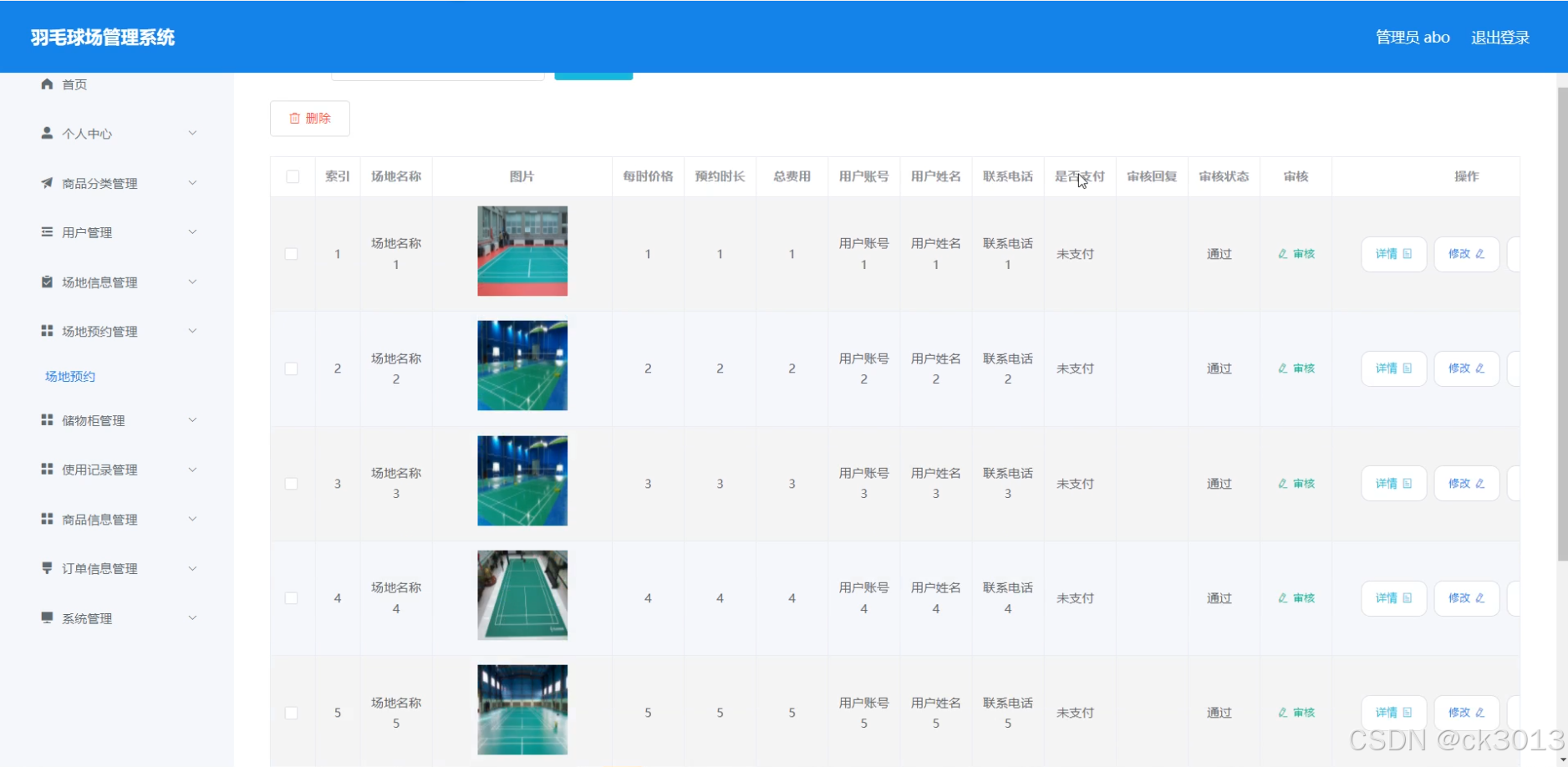Click the 审核 pencil icon in row 5

tap(1283, 713)
